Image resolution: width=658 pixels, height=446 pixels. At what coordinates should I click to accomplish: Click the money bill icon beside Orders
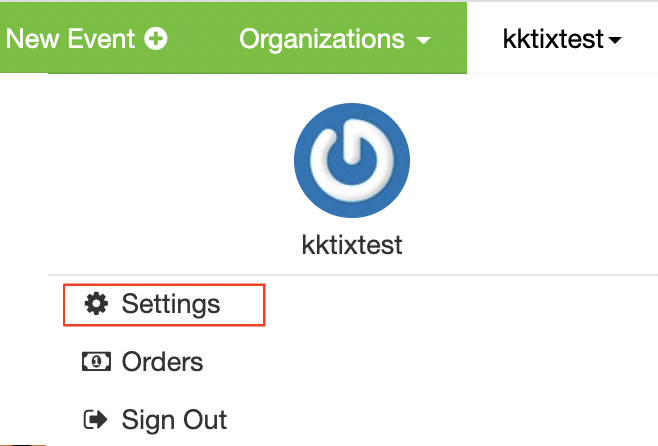97,361
